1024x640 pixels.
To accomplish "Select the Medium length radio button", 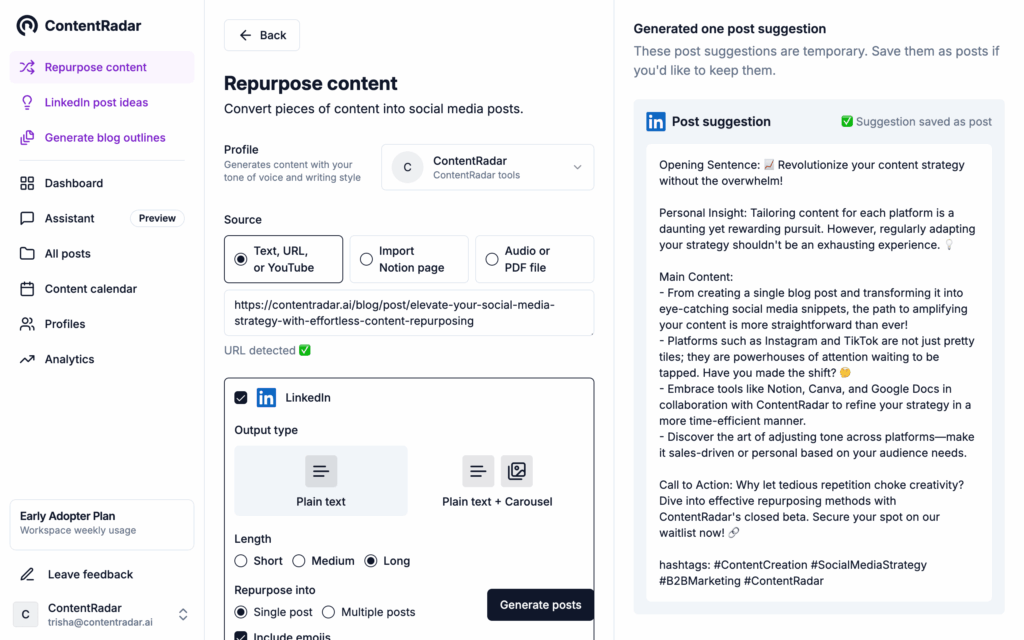I will (298, 561).
